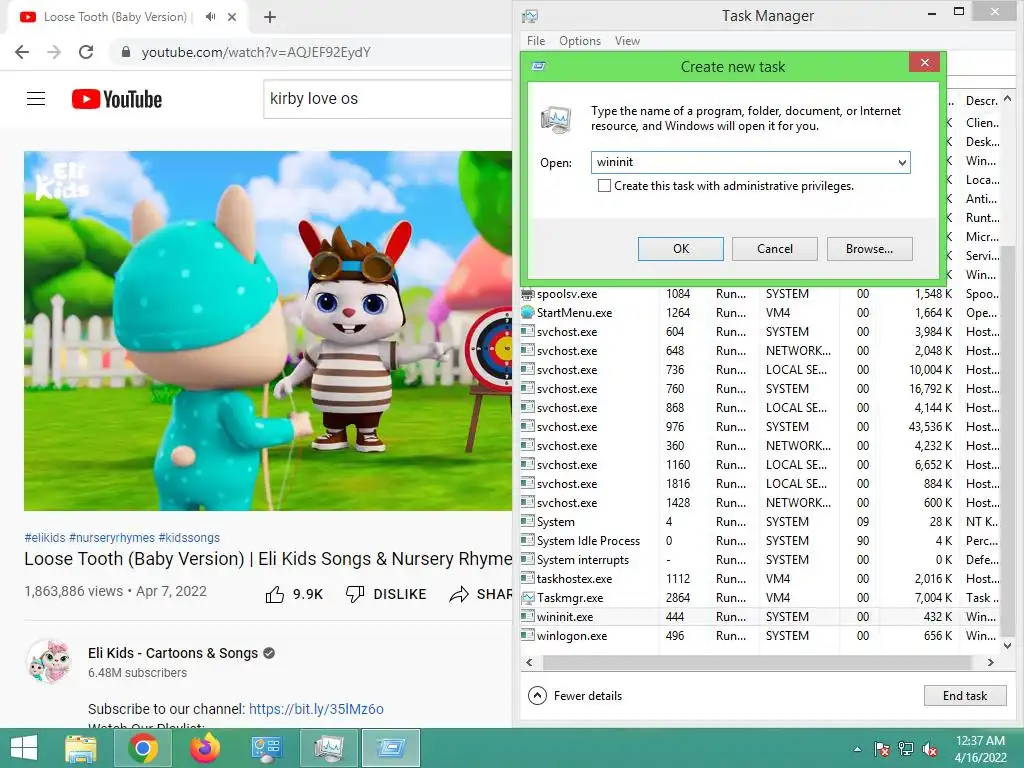Click the Chrome address bar URL

pos(256,52)
